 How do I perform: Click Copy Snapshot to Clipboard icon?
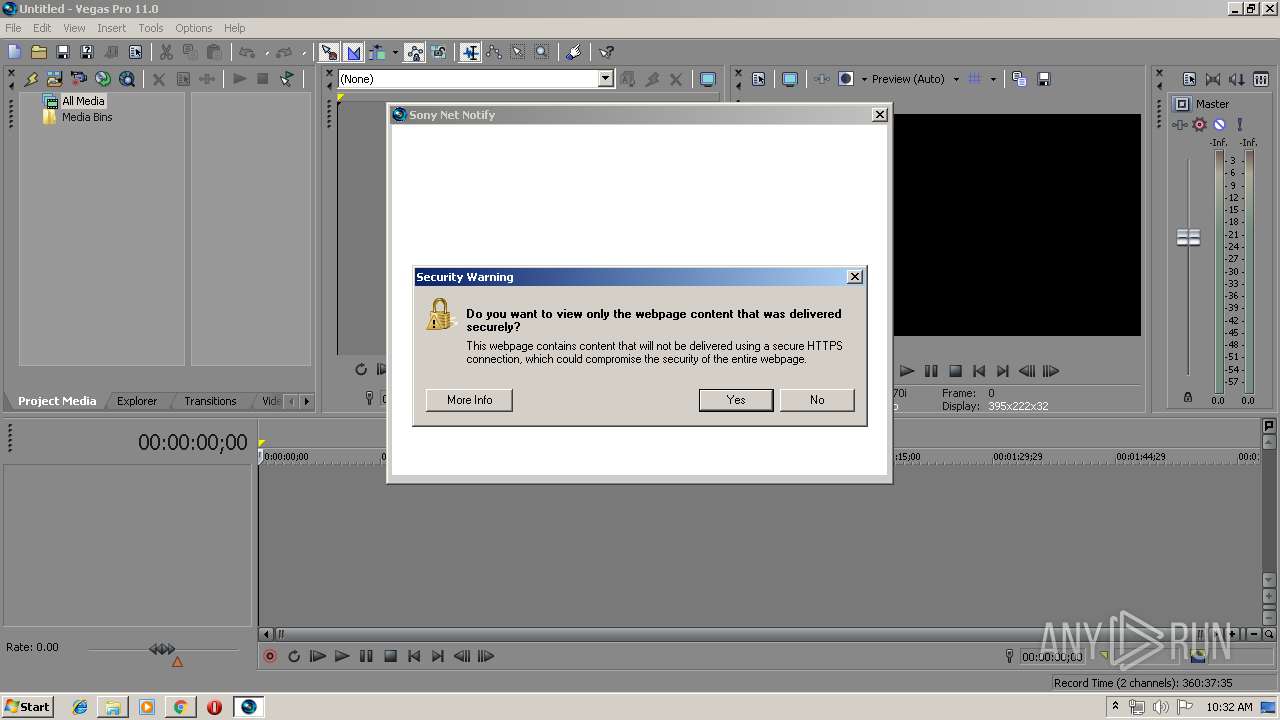pos(1019,79)
